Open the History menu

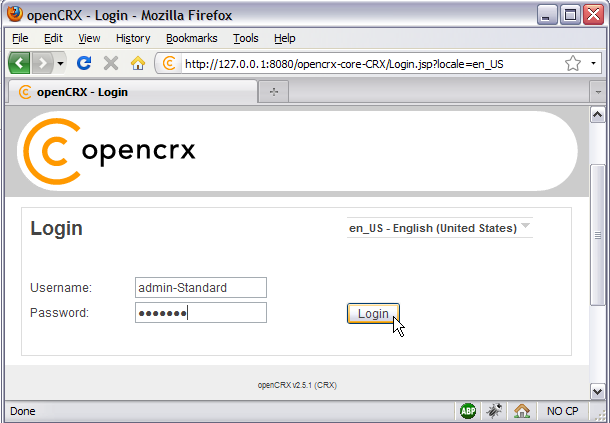coord(133,38)
